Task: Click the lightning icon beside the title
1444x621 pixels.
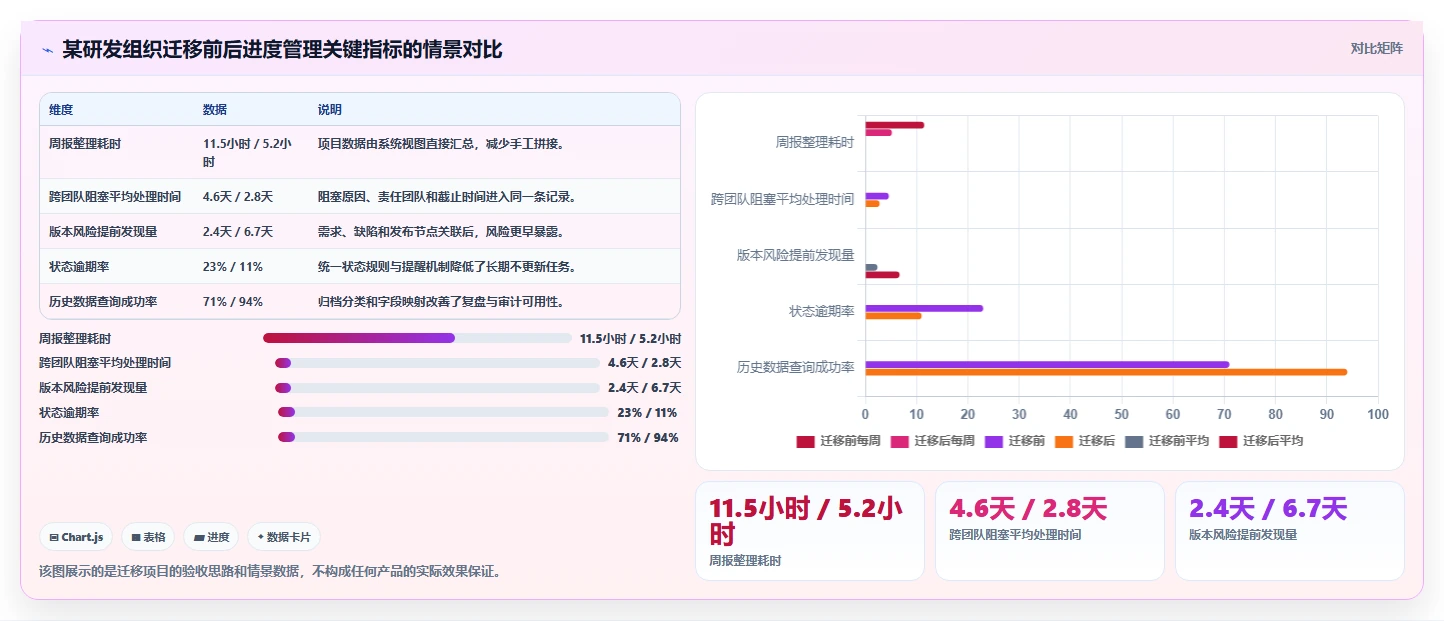Action: point(47,49)
